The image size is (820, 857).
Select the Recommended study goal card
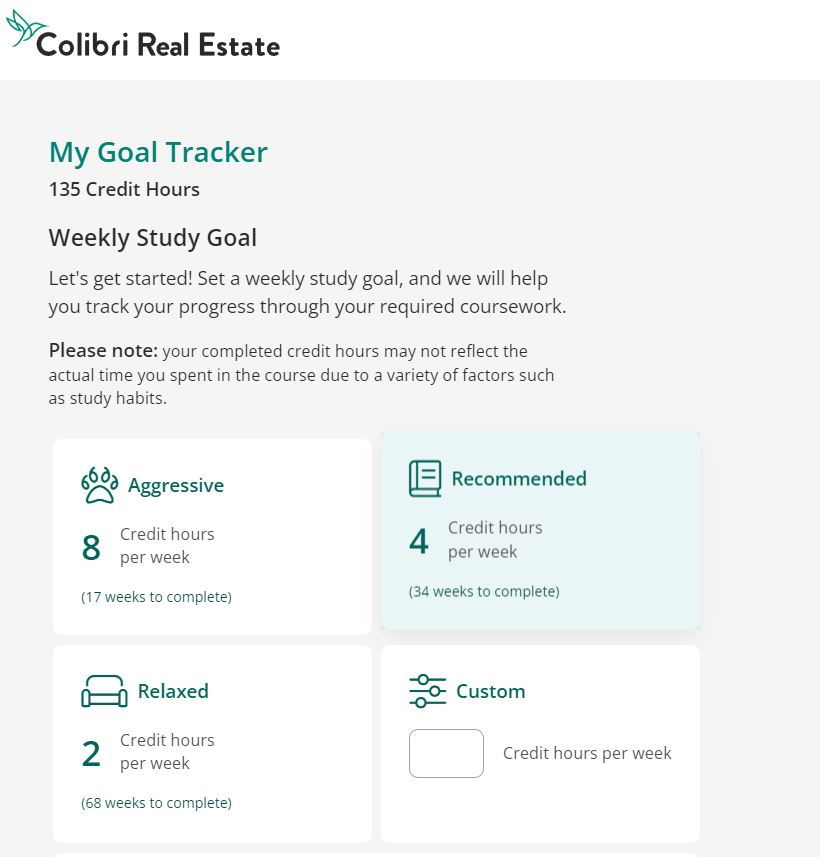point(540,530)
